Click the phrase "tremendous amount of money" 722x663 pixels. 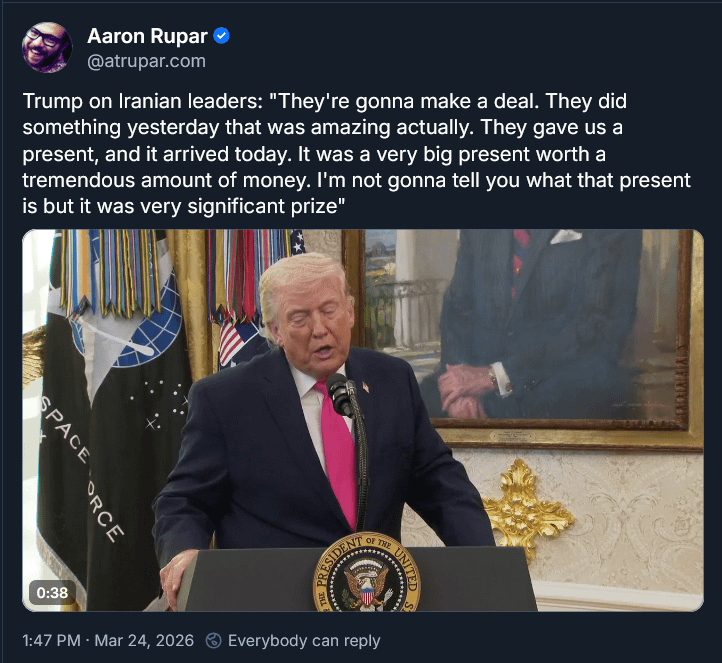164,180
